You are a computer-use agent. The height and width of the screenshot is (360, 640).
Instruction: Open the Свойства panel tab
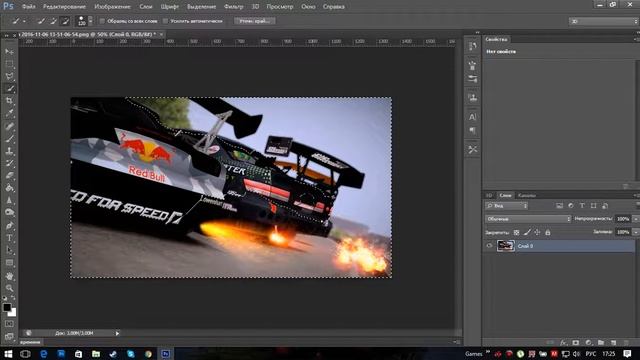[x=496, y=39]
